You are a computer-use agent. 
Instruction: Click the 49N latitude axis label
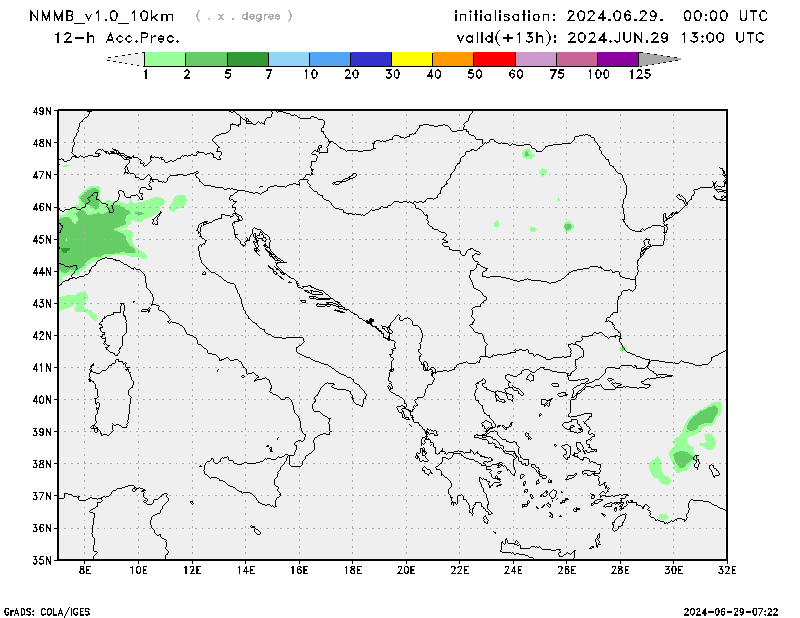[41, 111]
